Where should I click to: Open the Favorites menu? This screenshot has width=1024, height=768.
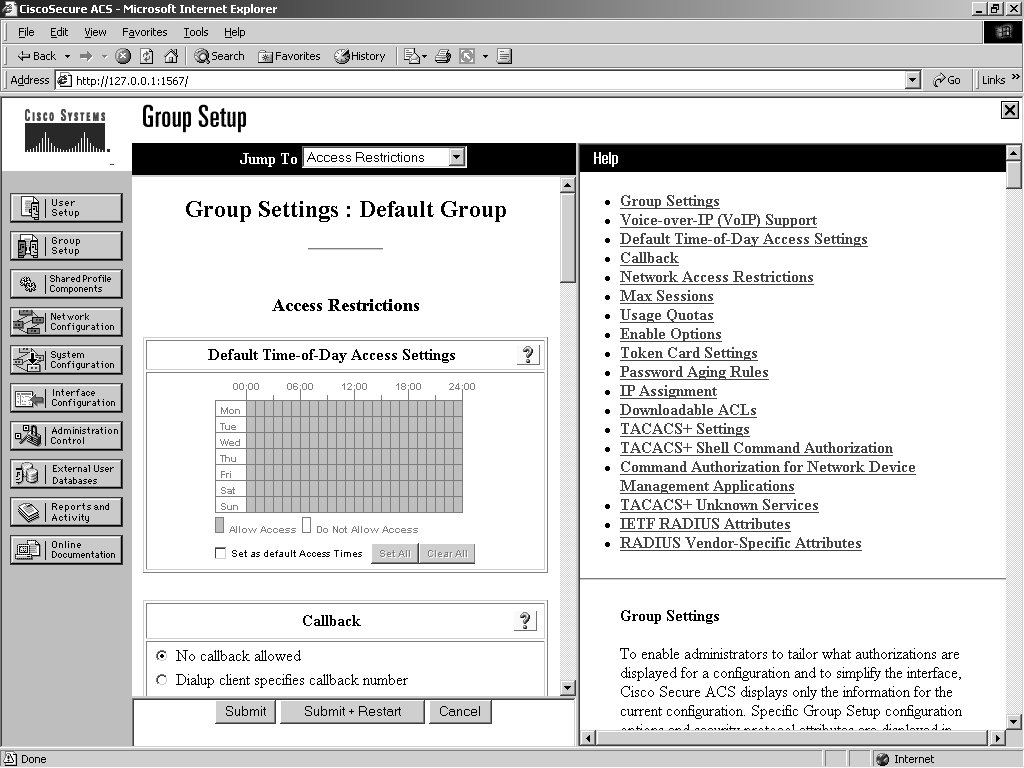point(144,32)
